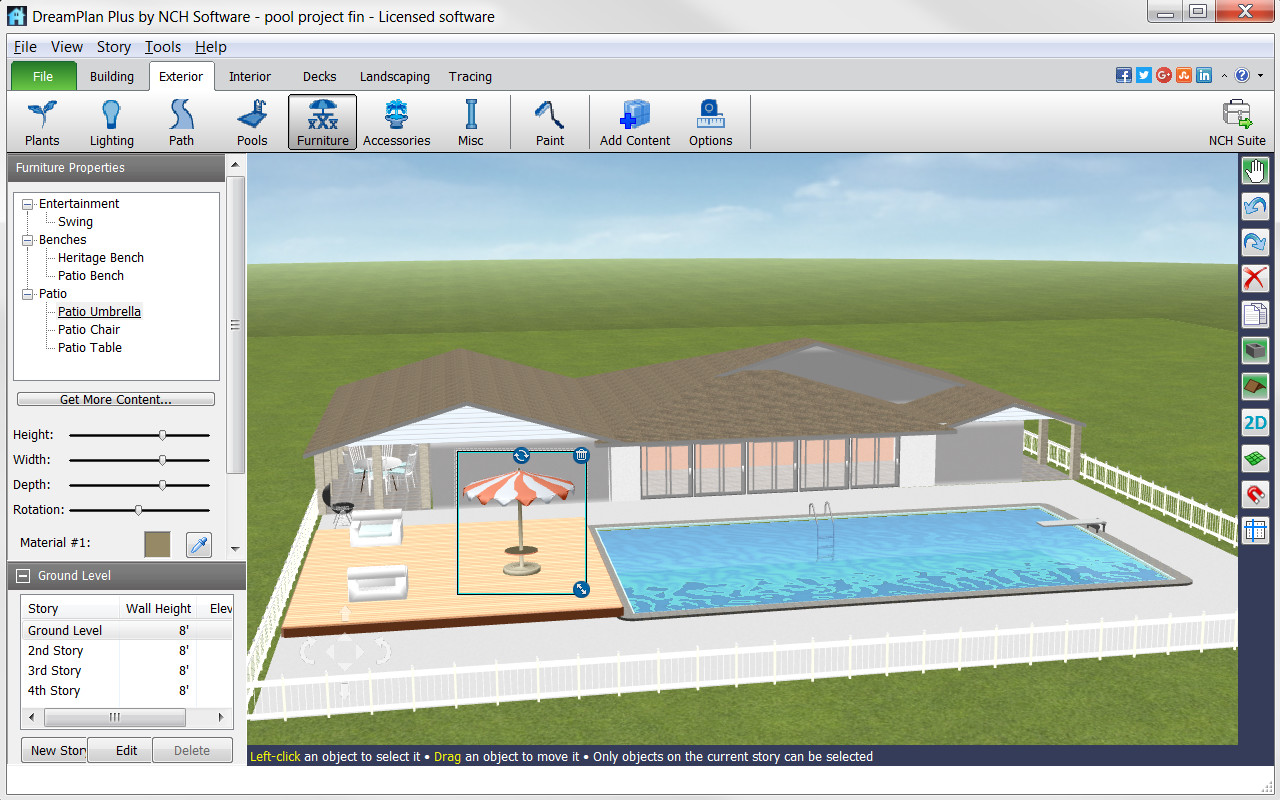This screenshot has width=1280, height=800.
Task: Adjust the Rotation slider
Action: pos(139,509)
